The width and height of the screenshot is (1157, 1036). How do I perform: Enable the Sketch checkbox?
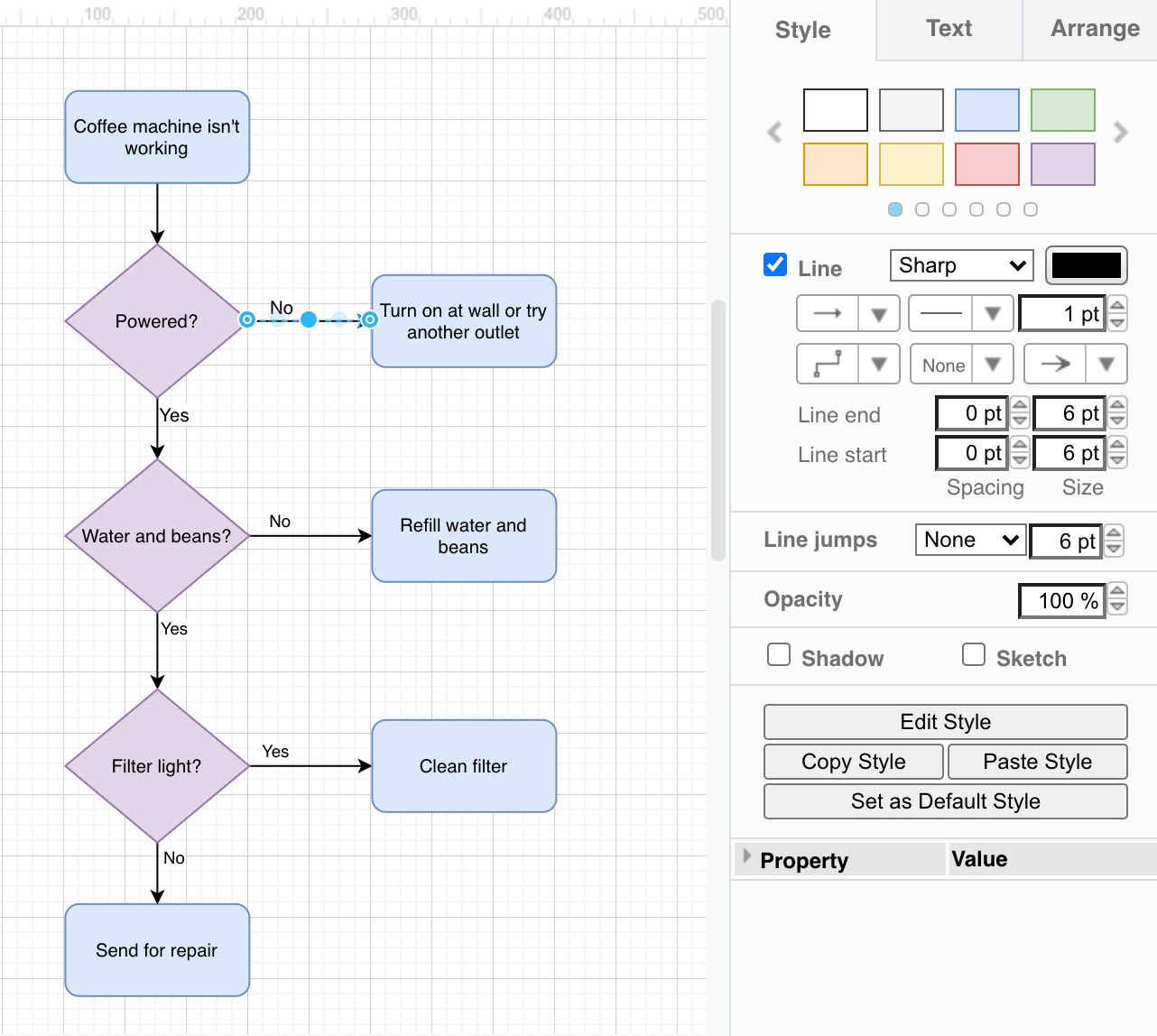(x=973, y=654)
